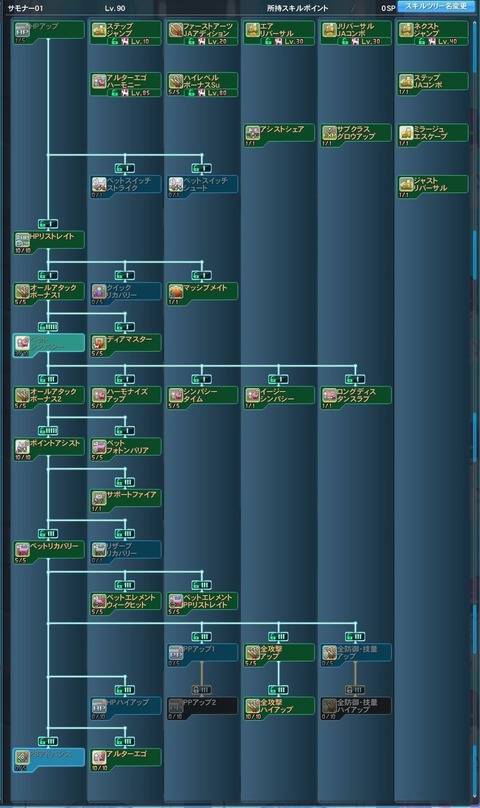The height and width of the screenshot is (808, 480).
Task: Select the アルターエゴ skill icon
Action: click(98, 758)
